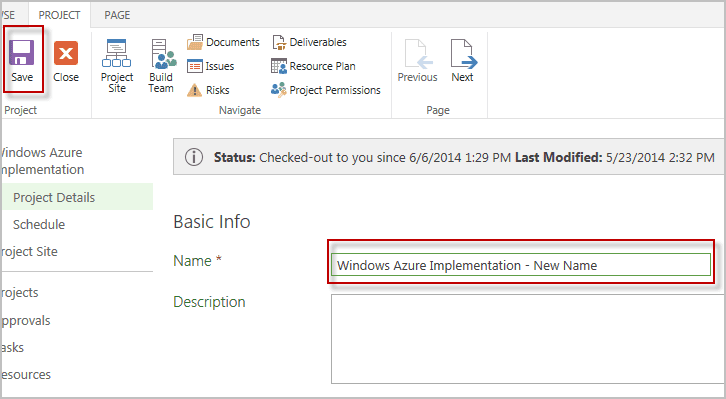Open Project Site sidebar link

pyautogui.click(x=29, y=251)
